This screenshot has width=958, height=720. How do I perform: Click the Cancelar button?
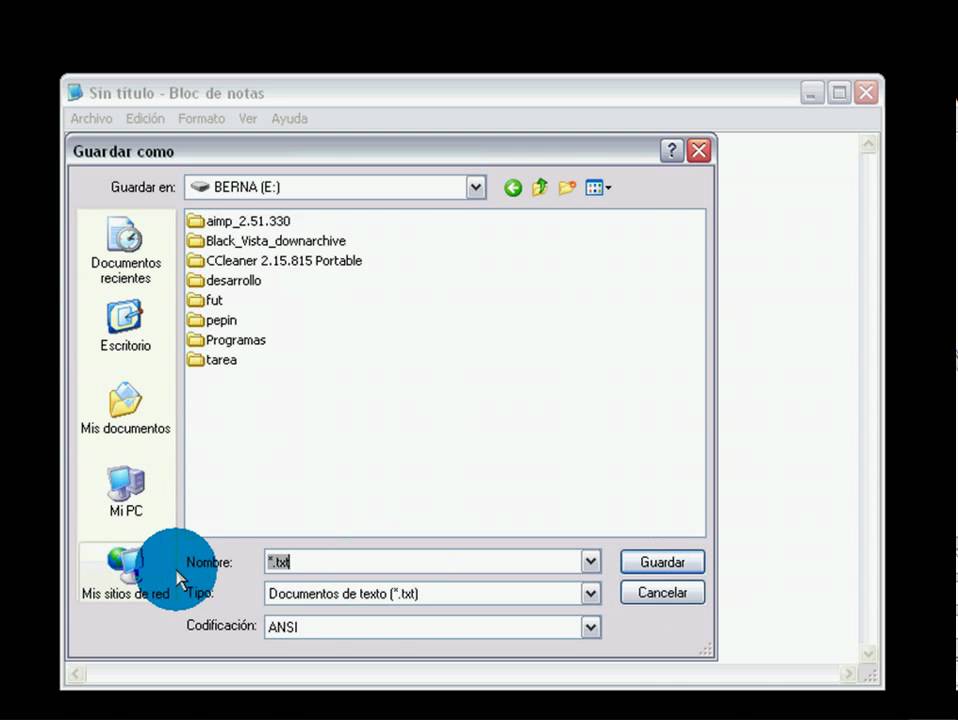662,592
